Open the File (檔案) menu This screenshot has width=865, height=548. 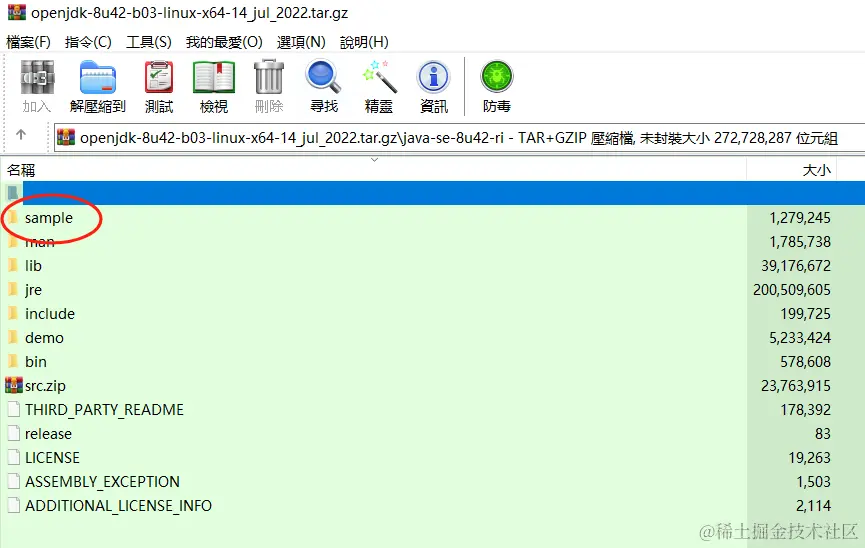[x=28, y=42]
